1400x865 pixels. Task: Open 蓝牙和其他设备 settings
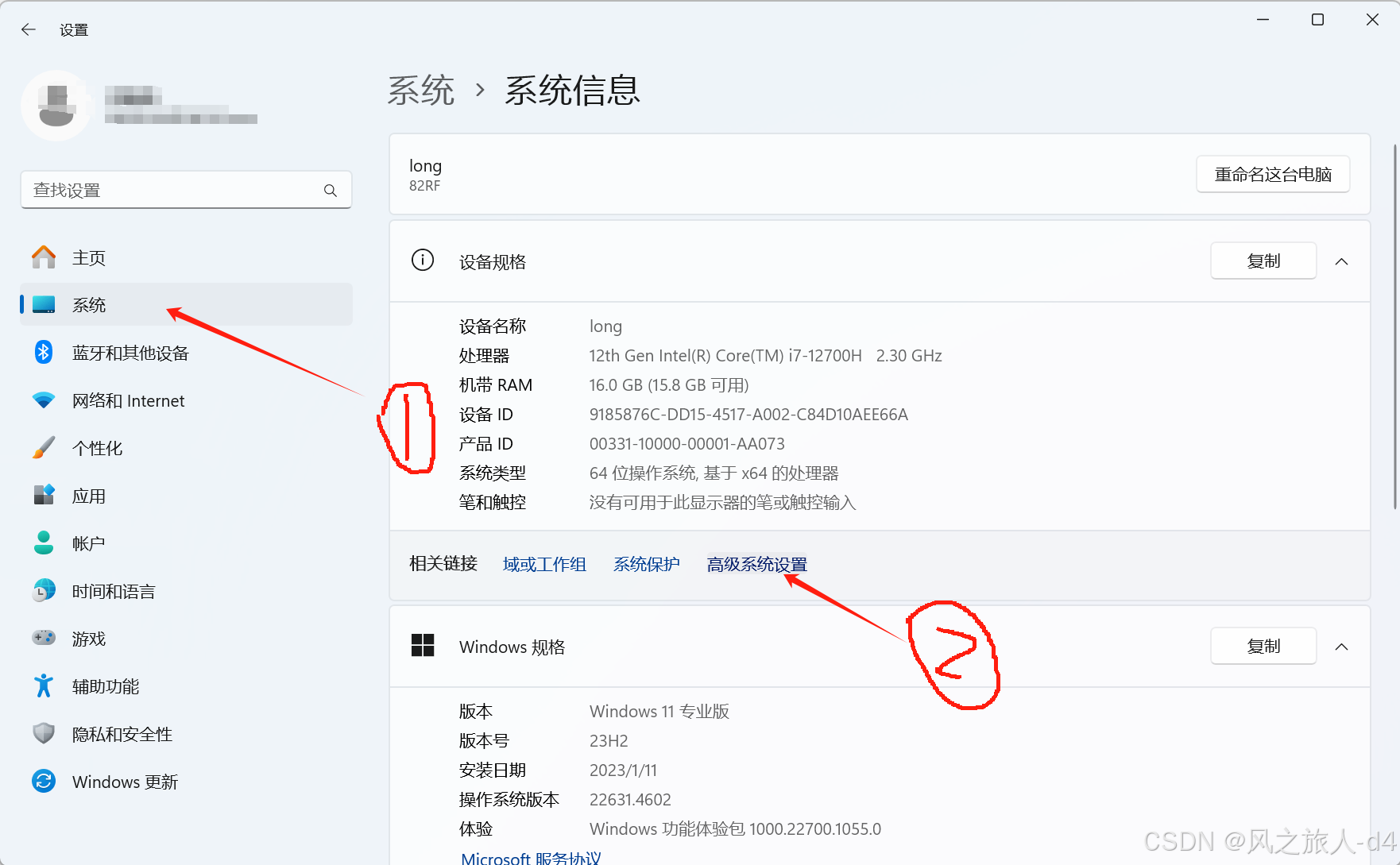click(186, 353)
